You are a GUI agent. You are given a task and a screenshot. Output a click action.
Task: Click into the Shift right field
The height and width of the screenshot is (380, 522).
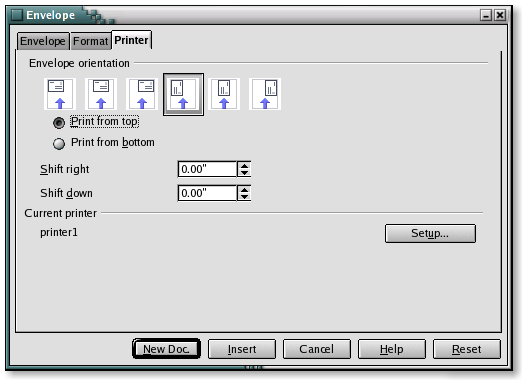point(207,169)
